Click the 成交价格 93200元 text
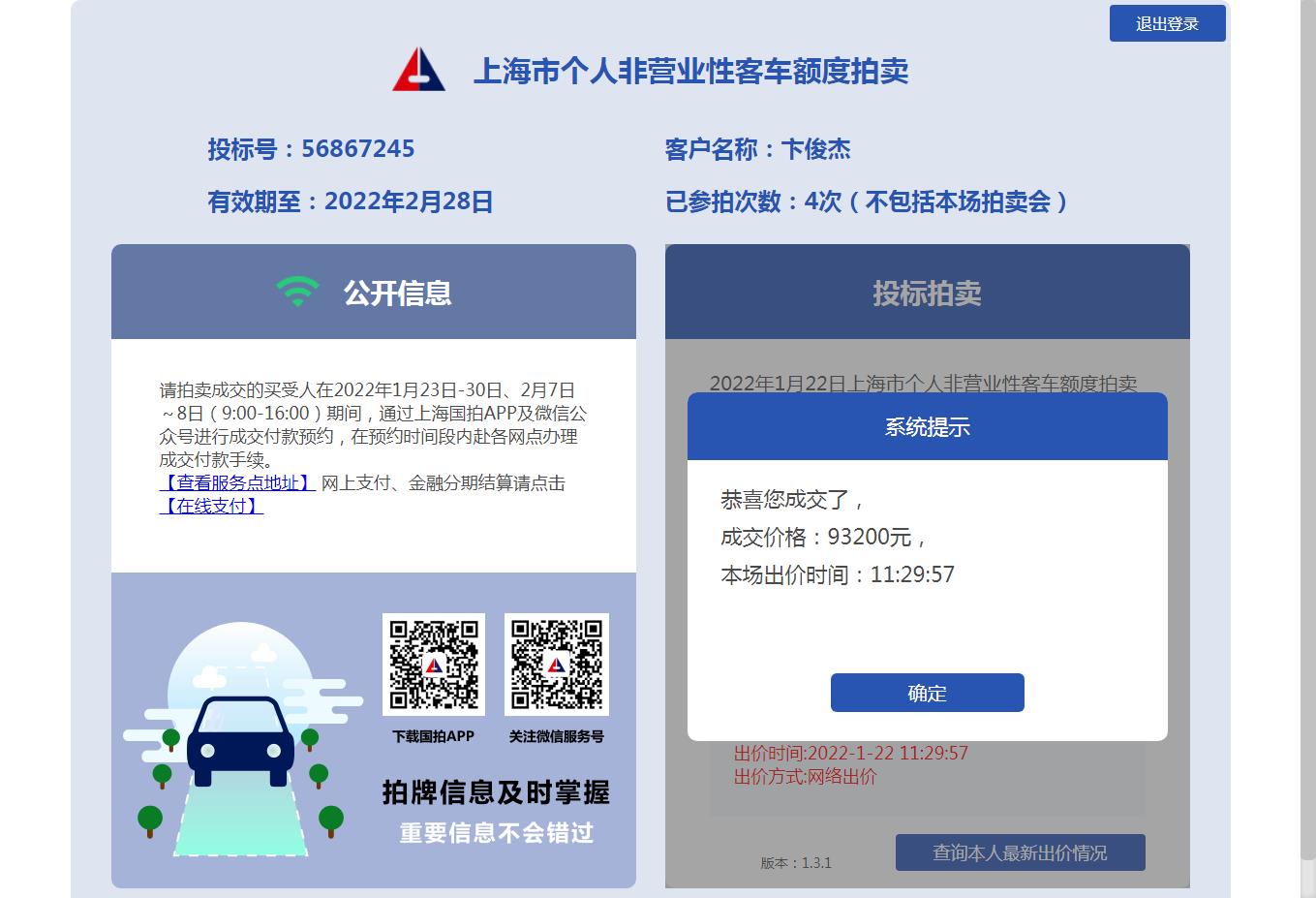Viewport: 1316px width, 898px height. [x=824, y=537]
